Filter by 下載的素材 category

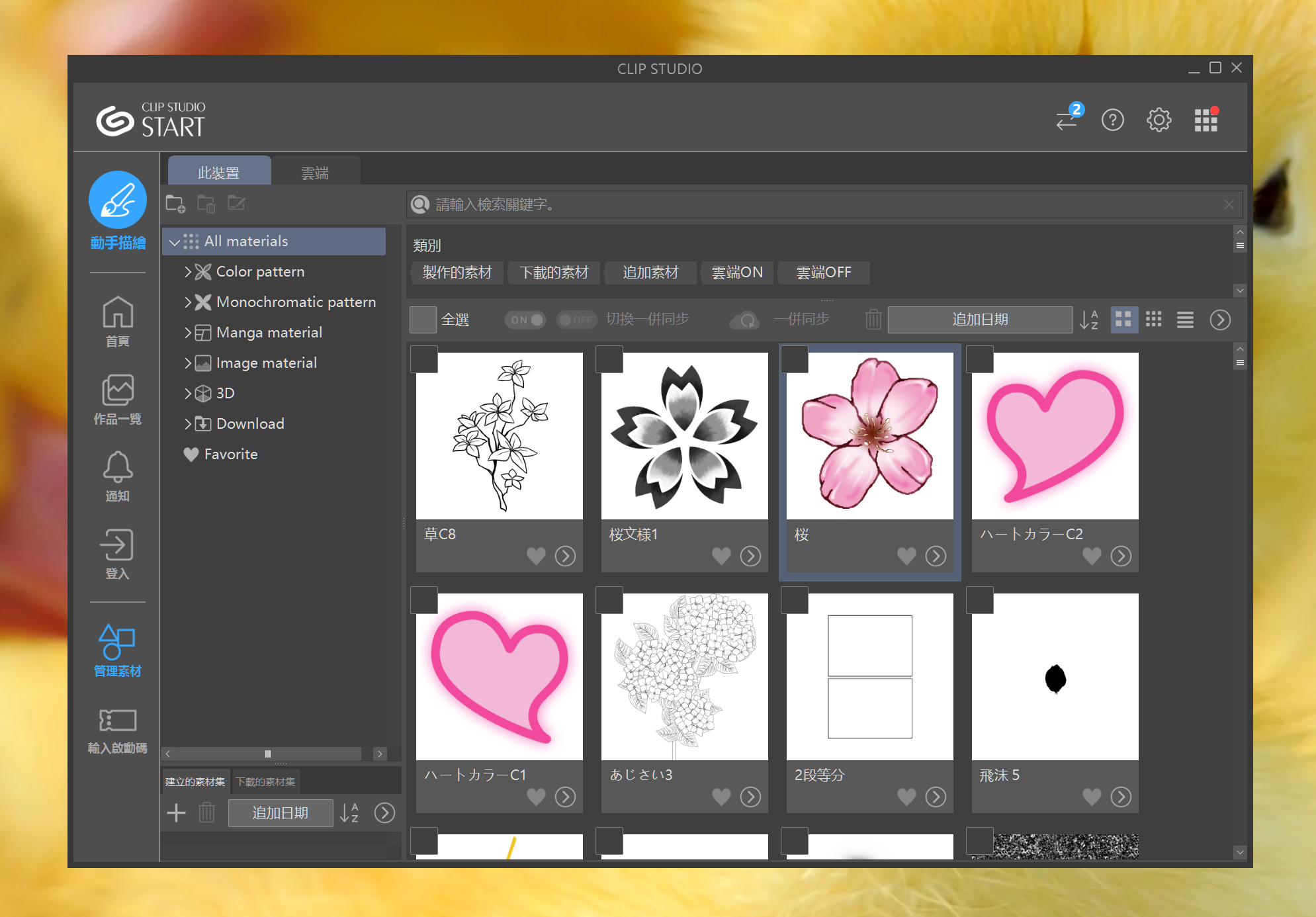click(x=554, y=273)
